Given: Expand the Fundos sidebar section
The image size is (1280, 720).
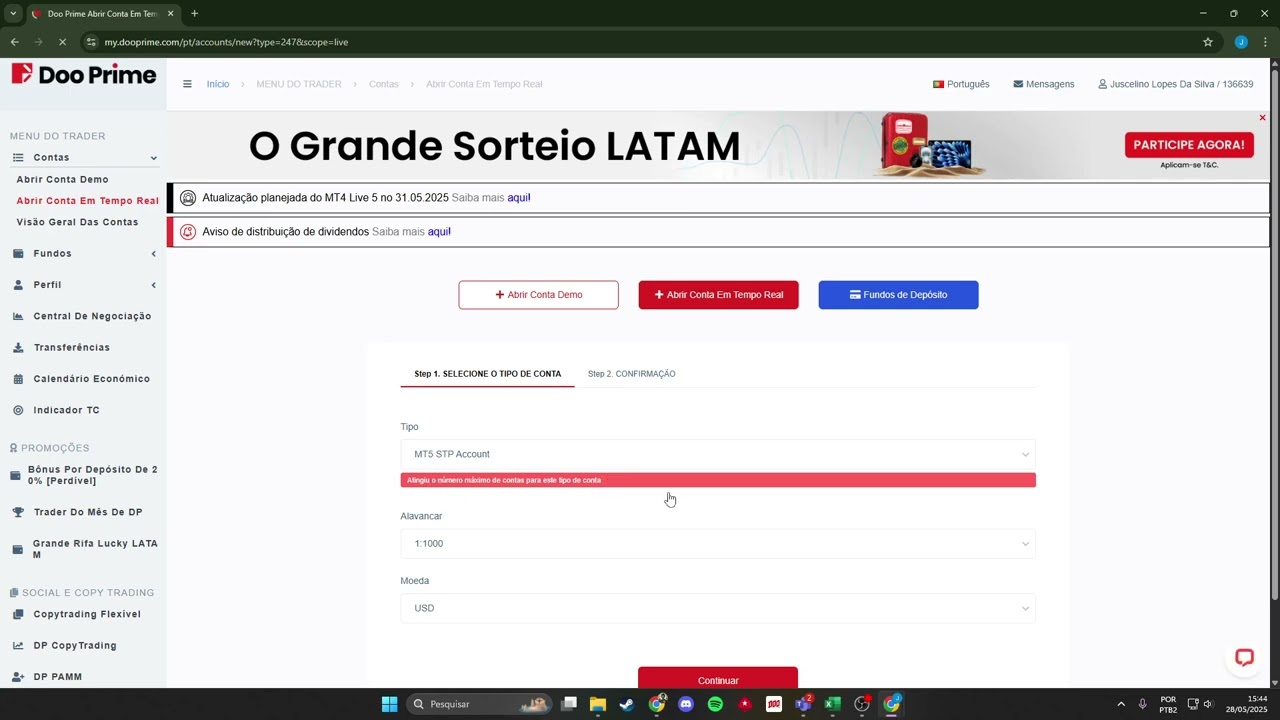Looking at the screenshot, I should [x=84, y=254].
